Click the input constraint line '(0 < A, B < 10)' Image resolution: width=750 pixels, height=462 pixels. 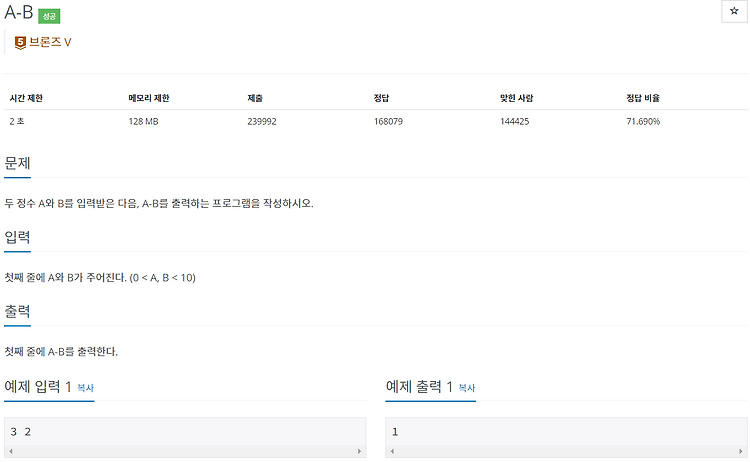pyautogui.click(x=163, y=278)
